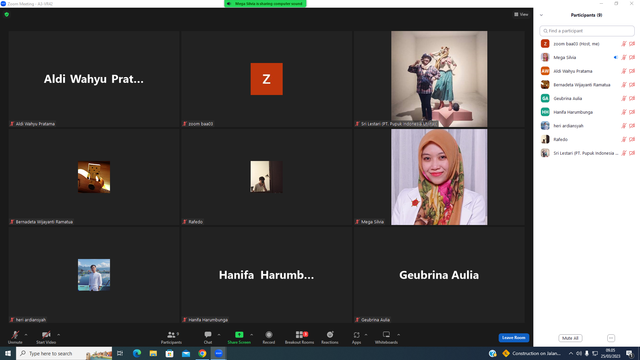The width and height of the screenshot is (640, 360).
Task: Open the View layout menu
Action: point(521,14)
